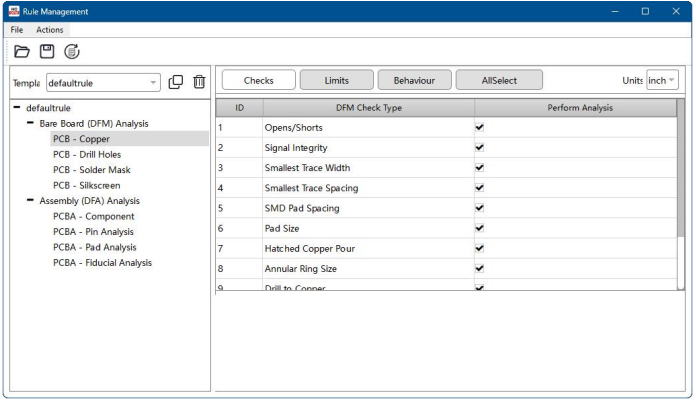The width and height of the screenshot is (696, 401).
Task: Toggle the Smallest Trace Width checkbox
Action: coord(480,167)
